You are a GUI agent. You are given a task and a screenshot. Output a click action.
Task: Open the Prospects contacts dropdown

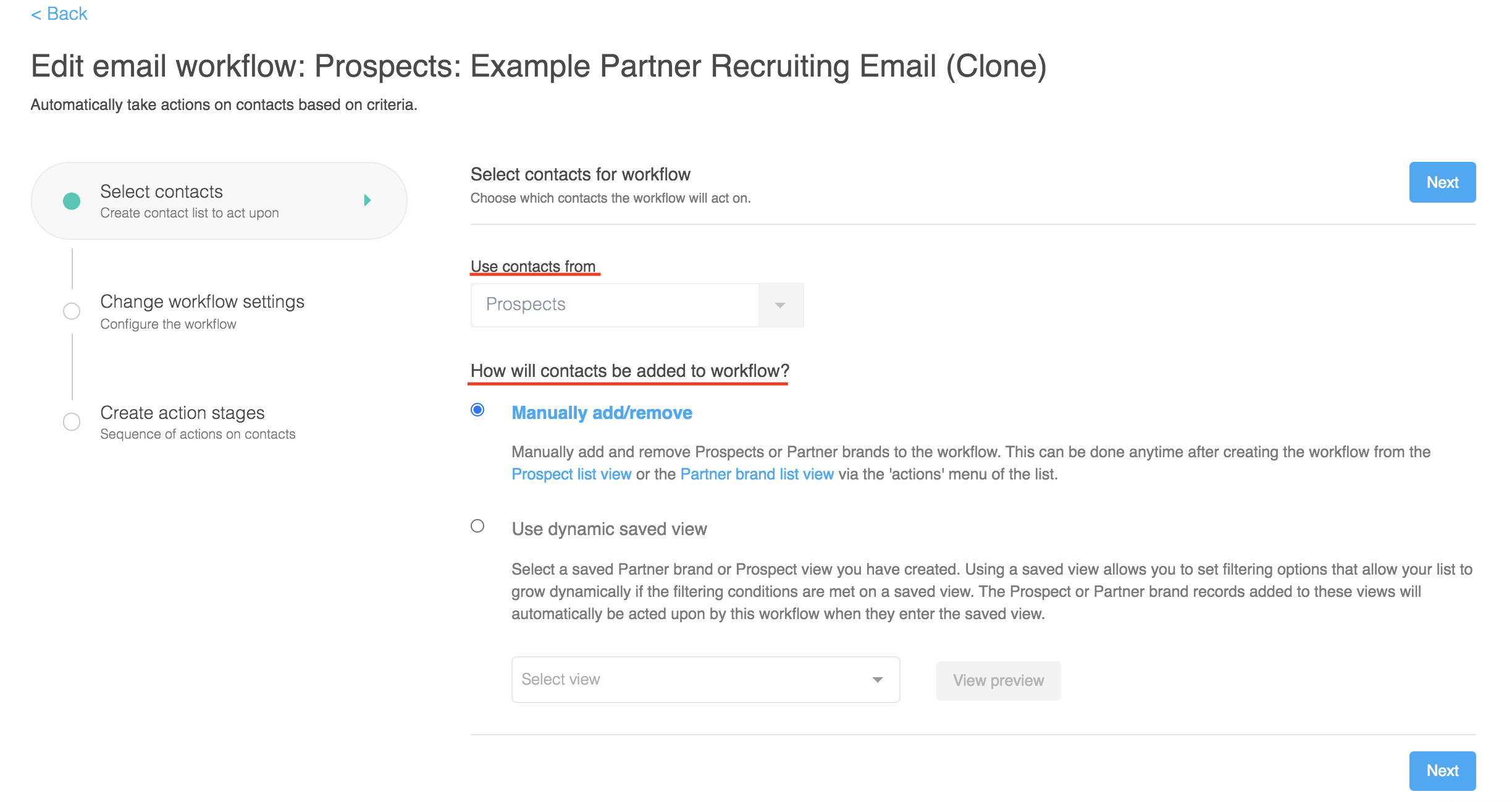[615, 305]
